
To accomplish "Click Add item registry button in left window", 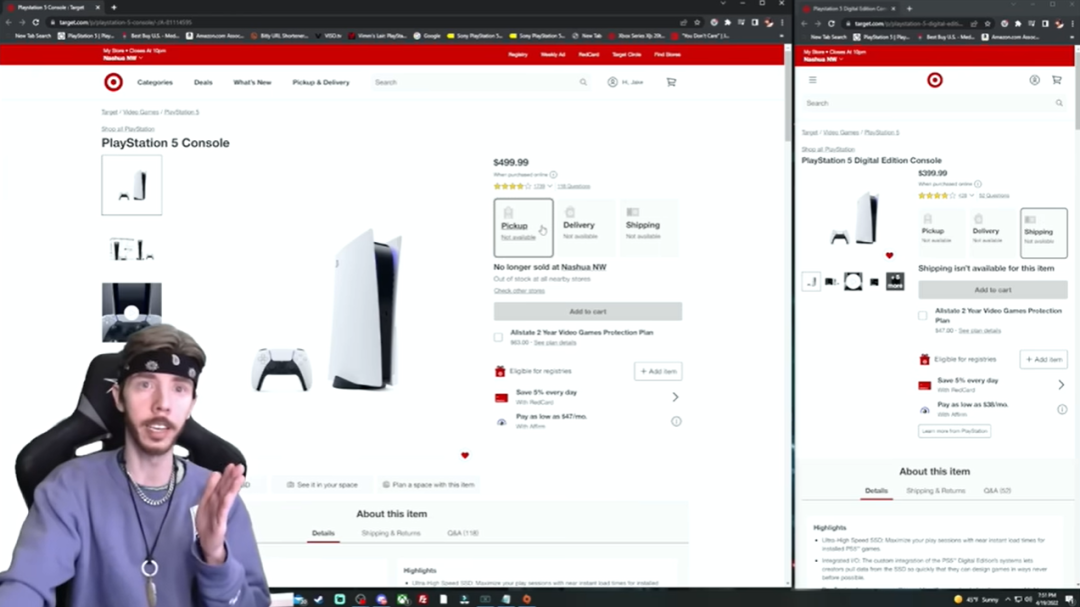I will point(658,371).
